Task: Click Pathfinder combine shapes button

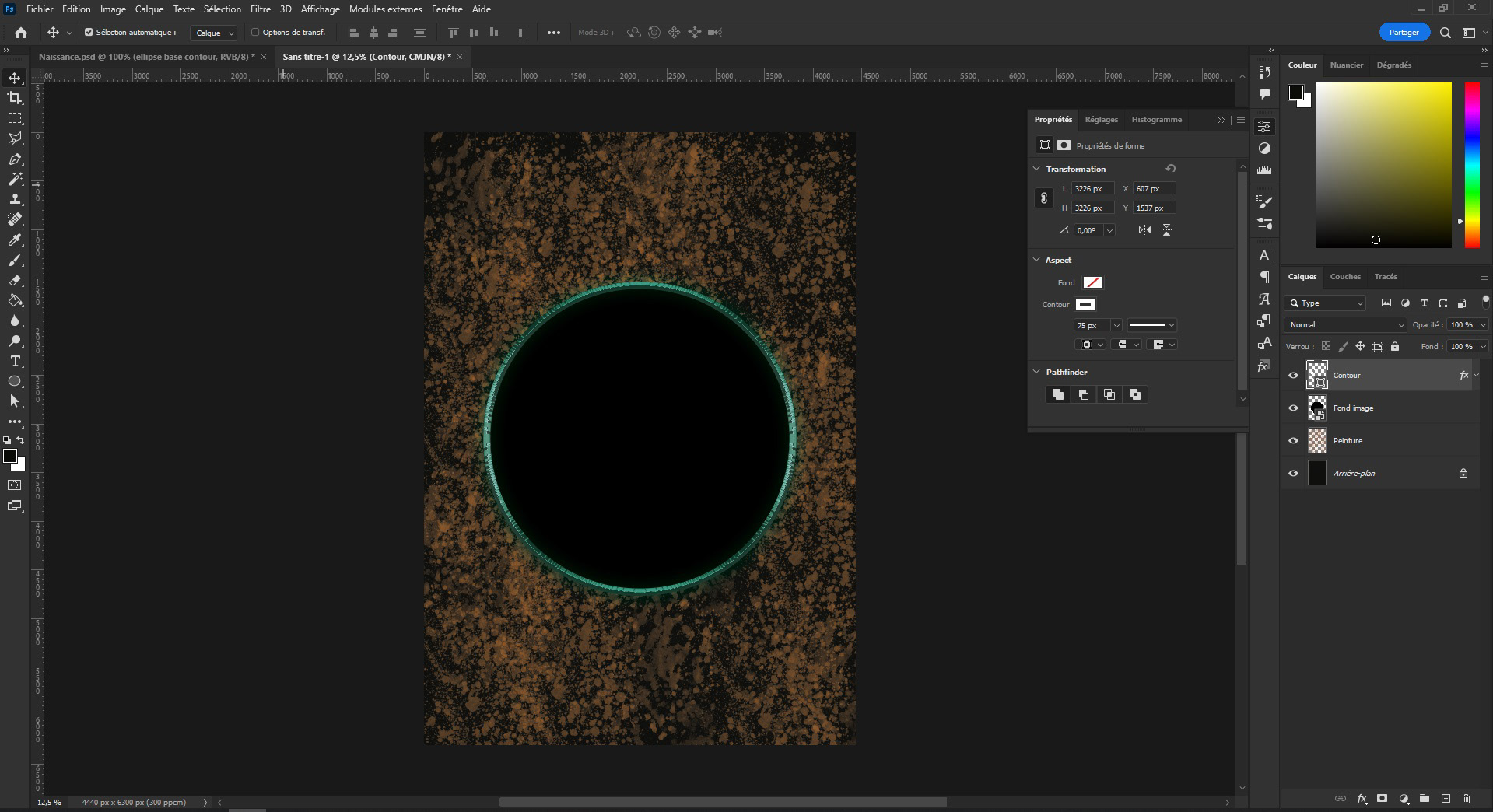Action: (x=1058, y=394)
